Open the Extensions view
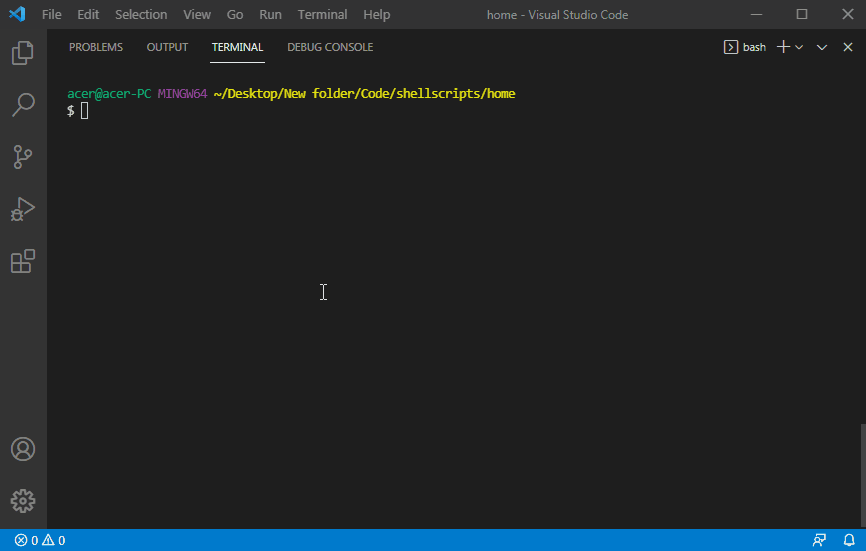Screen dimensions: 866x551 point(23,261)
